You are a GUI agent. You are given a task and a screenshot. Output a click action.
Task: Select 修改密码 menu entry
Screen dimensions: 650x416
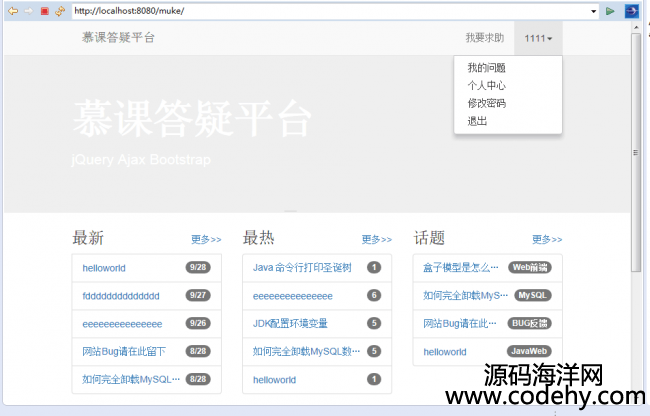click(486, 103)
